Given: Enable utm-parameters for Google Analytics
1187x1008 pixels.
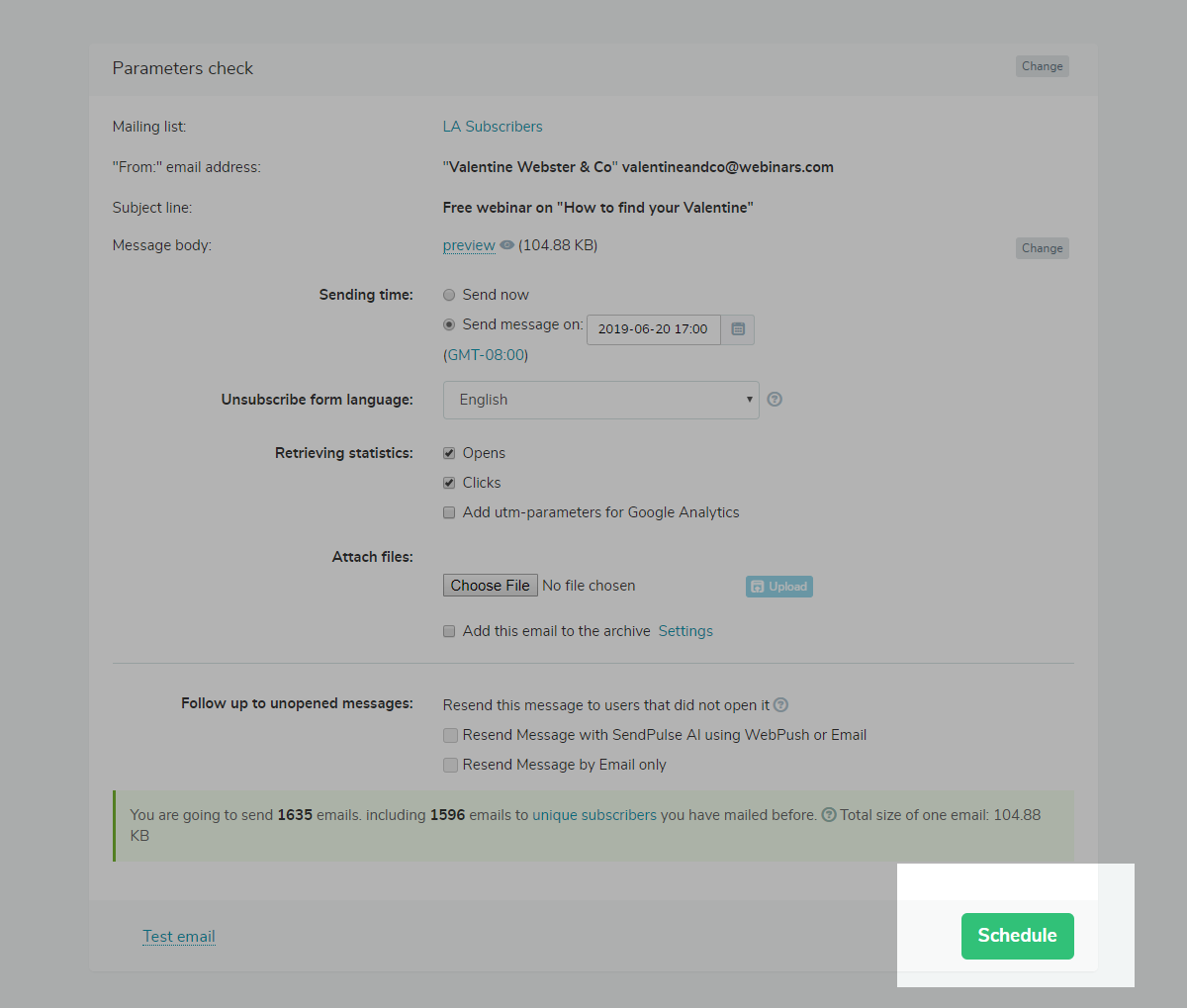Looking at the screenshot, I should [449, 512].
